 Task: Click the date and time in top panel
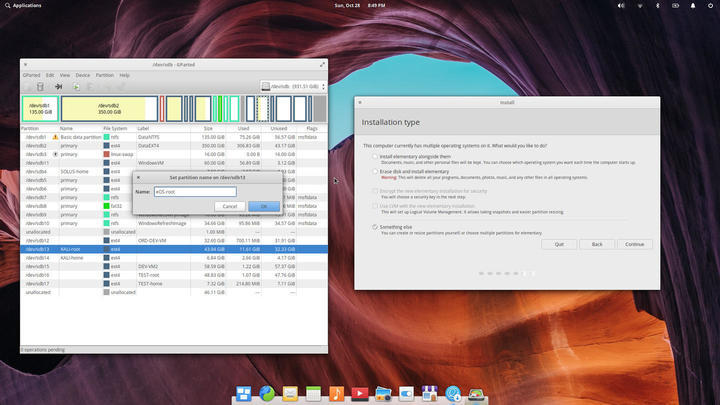(360, 6)
